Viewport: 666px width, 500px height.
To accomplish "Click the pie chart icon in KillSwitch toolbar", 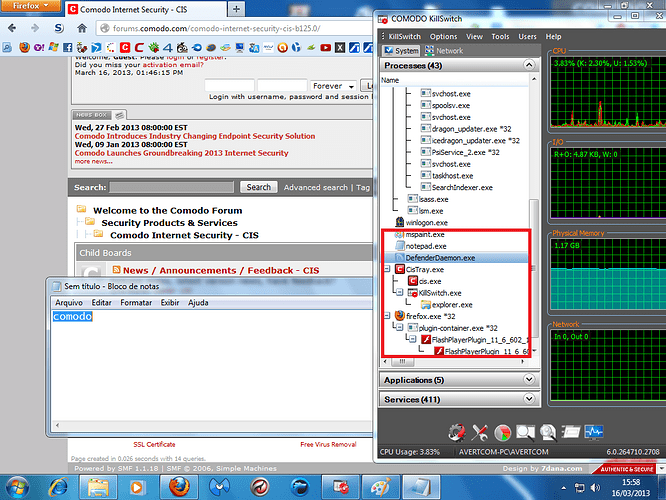I will click(503, 432).
